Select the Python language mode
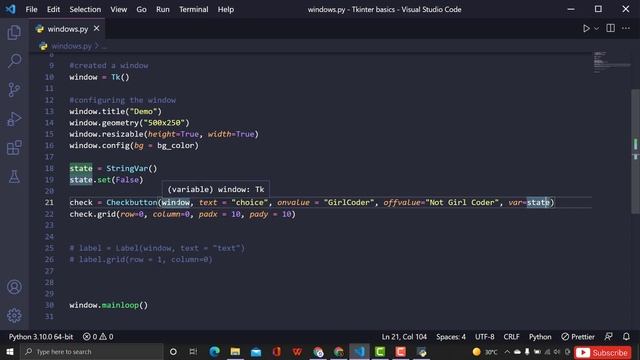This screenshot has height=360, width=640. [540, 337]
